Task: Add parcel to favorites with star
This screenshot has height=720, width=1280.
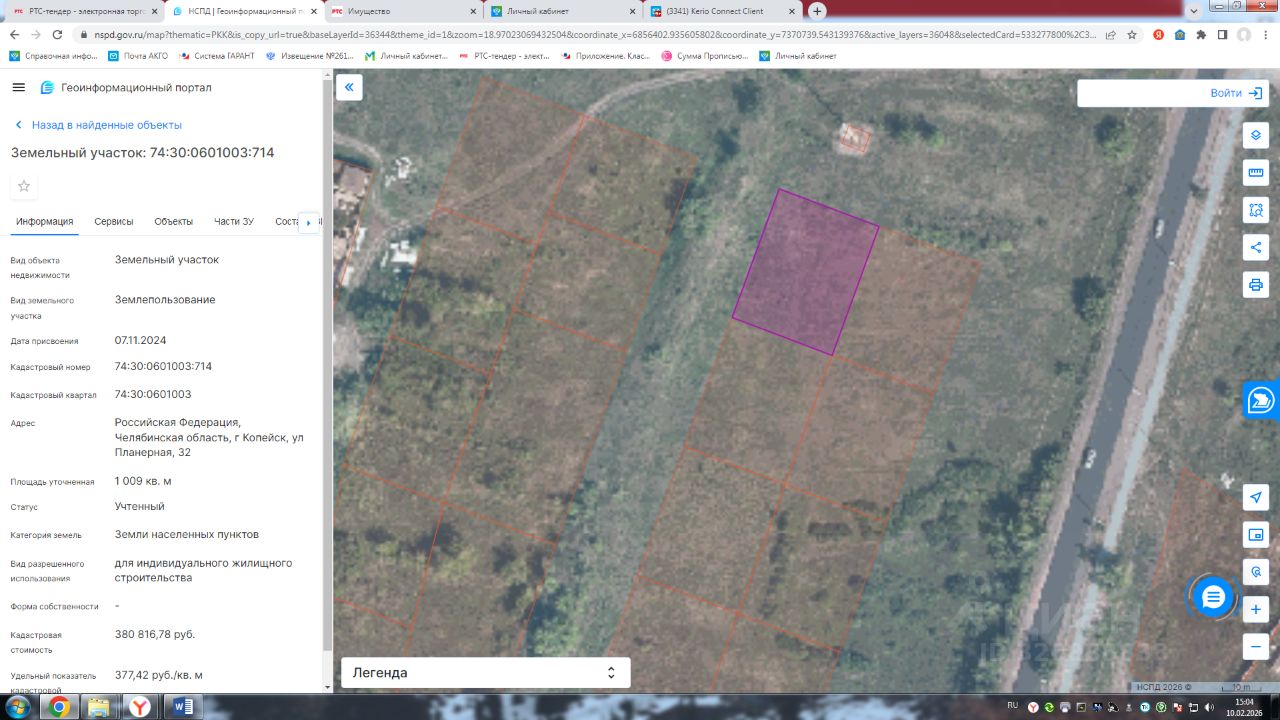Action: (24, 186)
